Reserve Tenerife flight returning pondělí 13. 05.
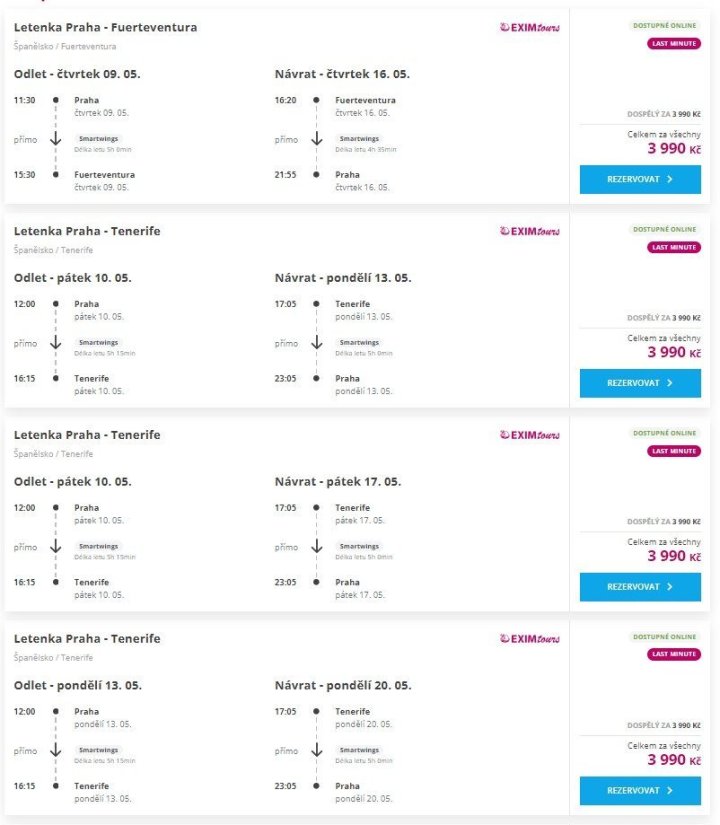 pos(640,383)
